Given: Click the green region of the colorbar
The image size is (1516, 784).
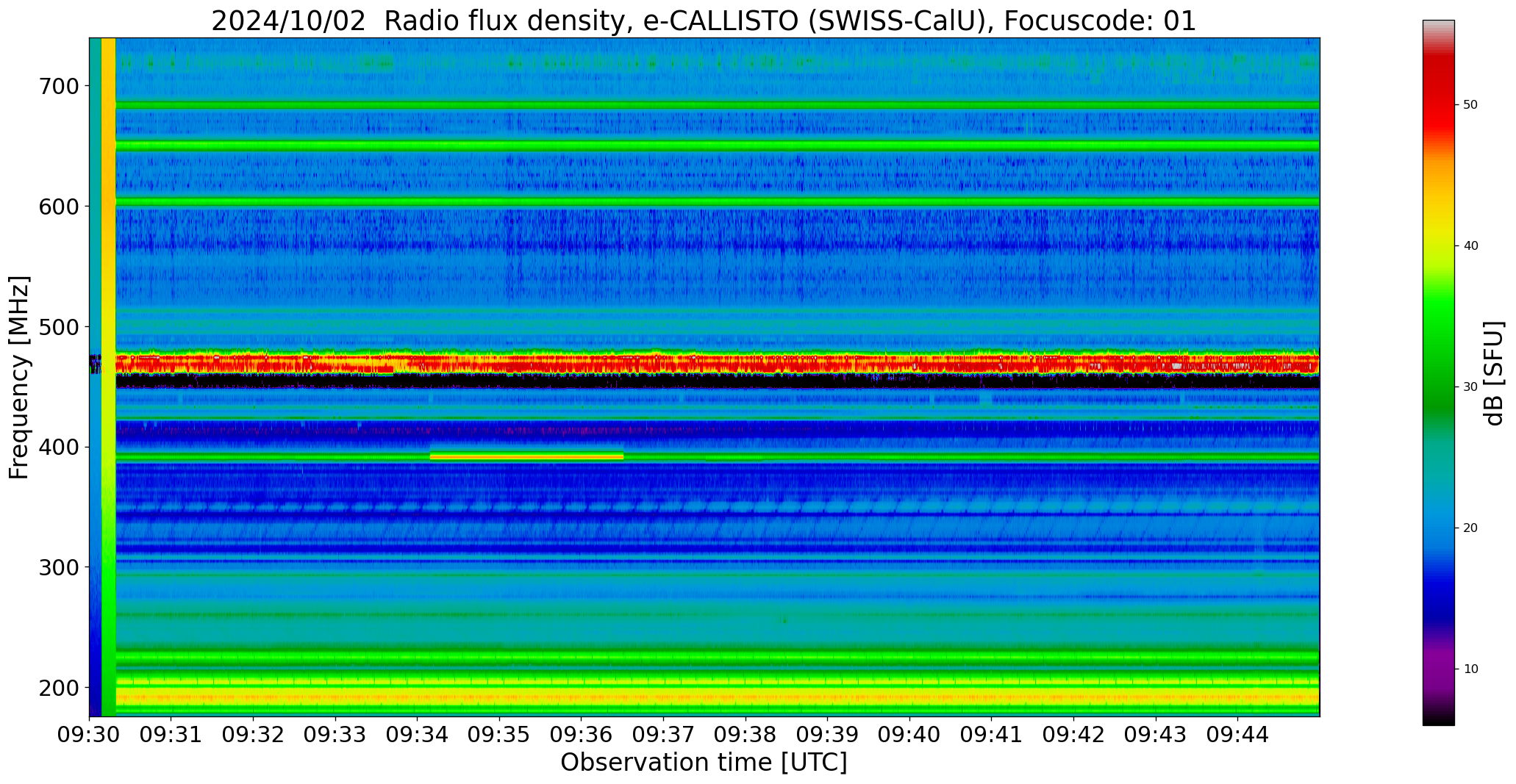Looking at the screenshot, I should (x=1438, y=353).
